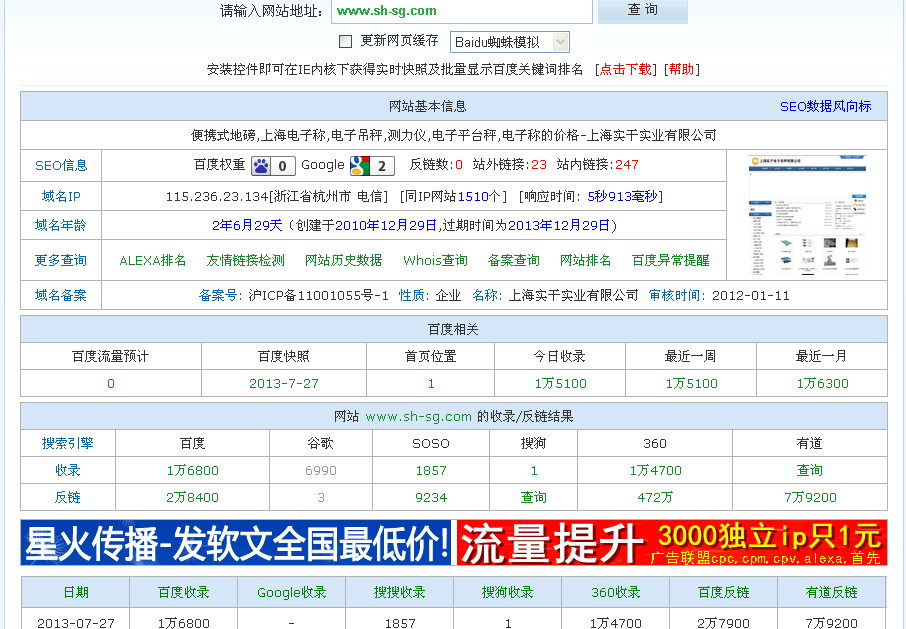Click Baidu indexed count 1万6800

pyautogui.click(x=192, y=471)
